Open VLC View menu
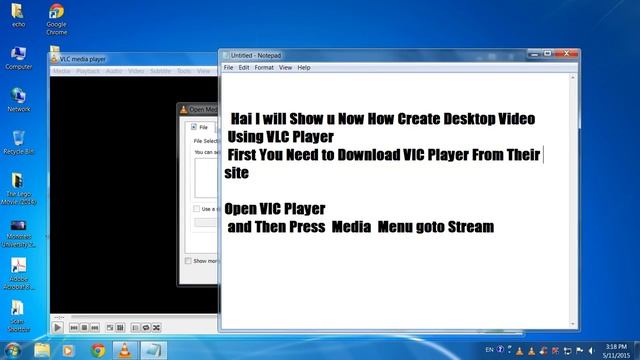640x360 pixels. tap(203, 71)
